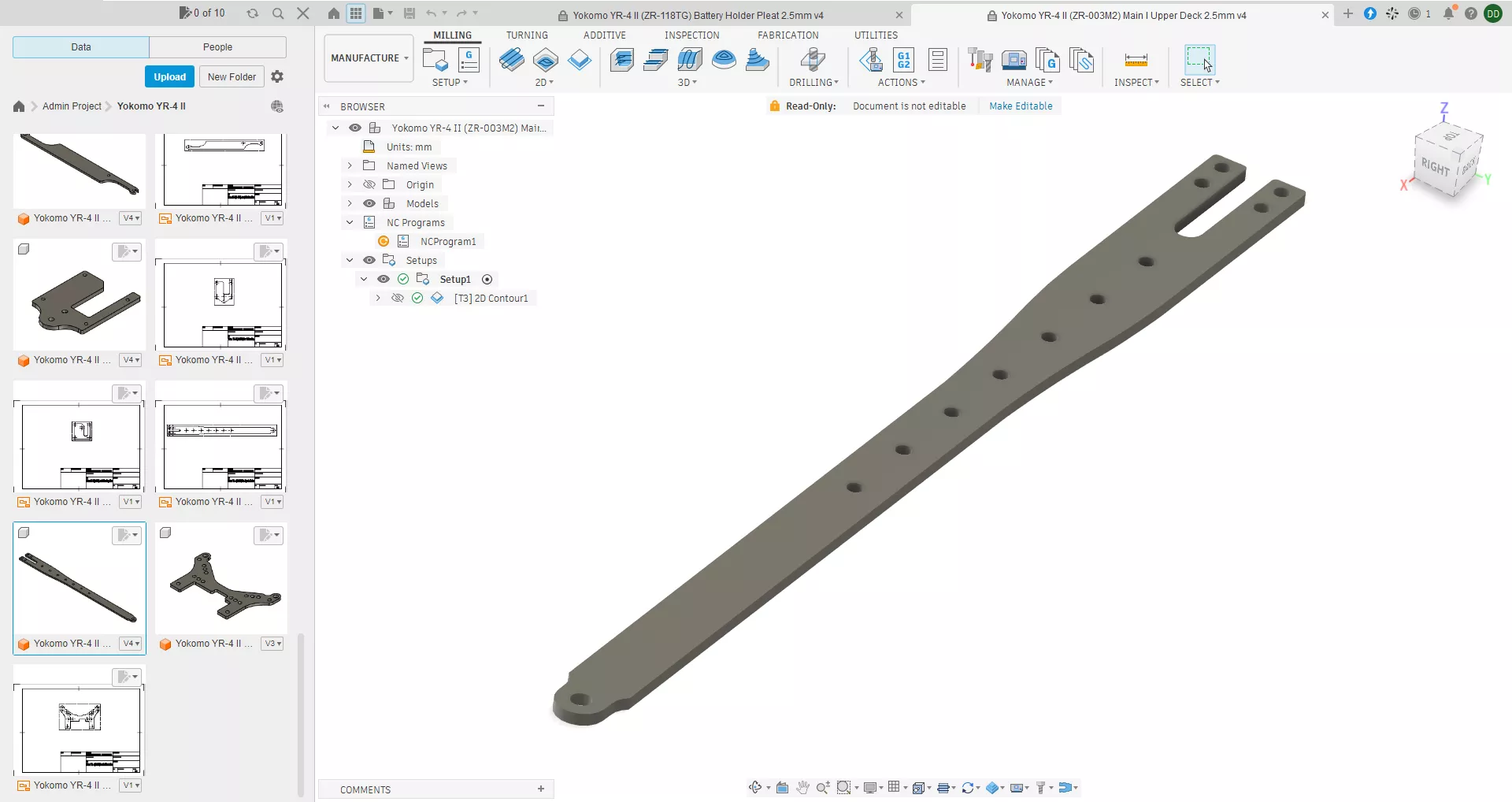The width and height of the screenshot is (1512, 802).
Task: Click the New Folder button
Action: point(232,76)
